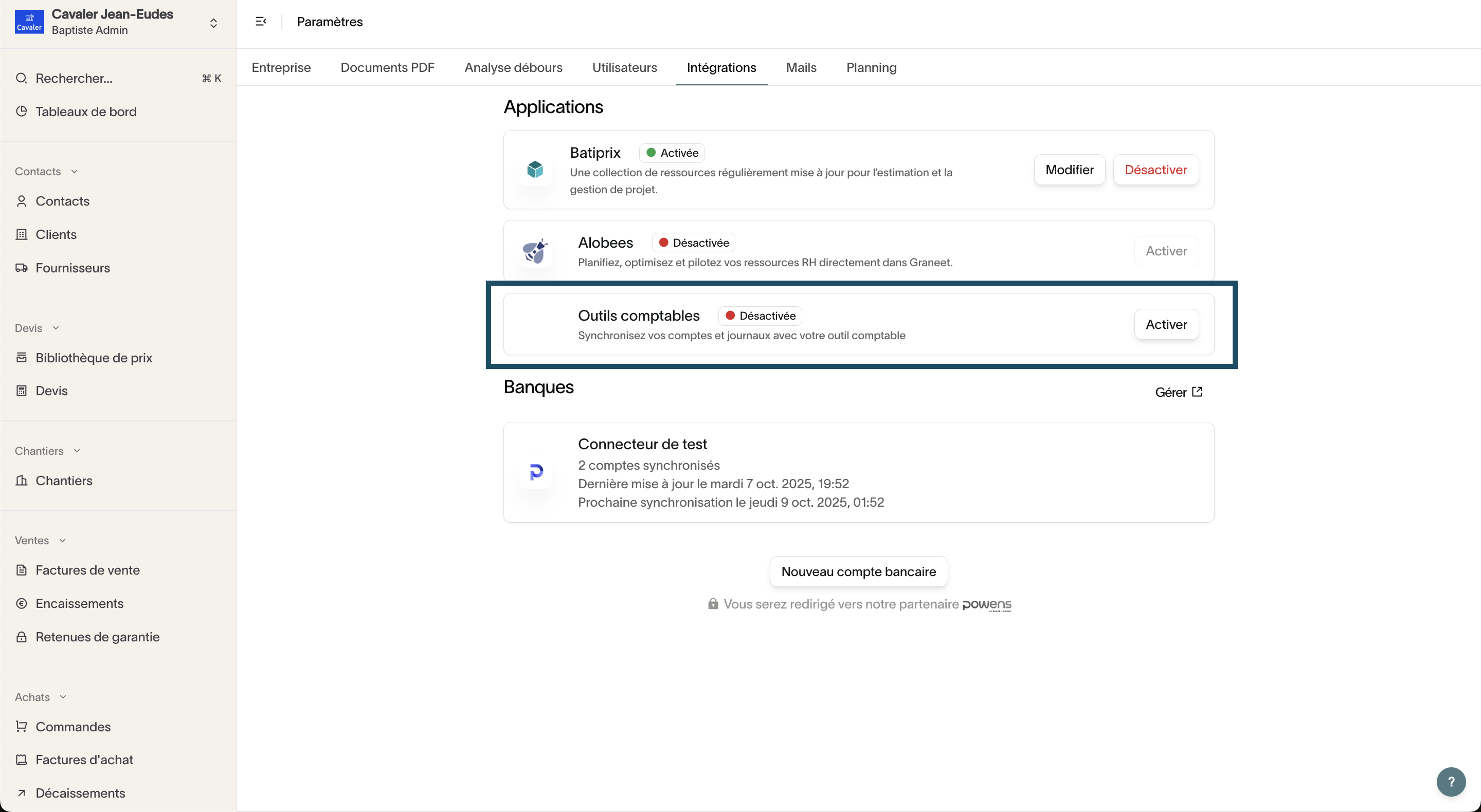Open Tableaux de bord from the sidebar
This screenshot has width=1481, height=812.
[86, 112]
